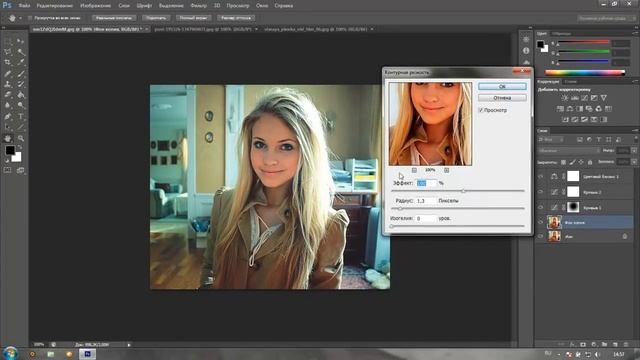Hide the Кривые 1 layer
Screen dimensions: 640x360
click(541, 207)
